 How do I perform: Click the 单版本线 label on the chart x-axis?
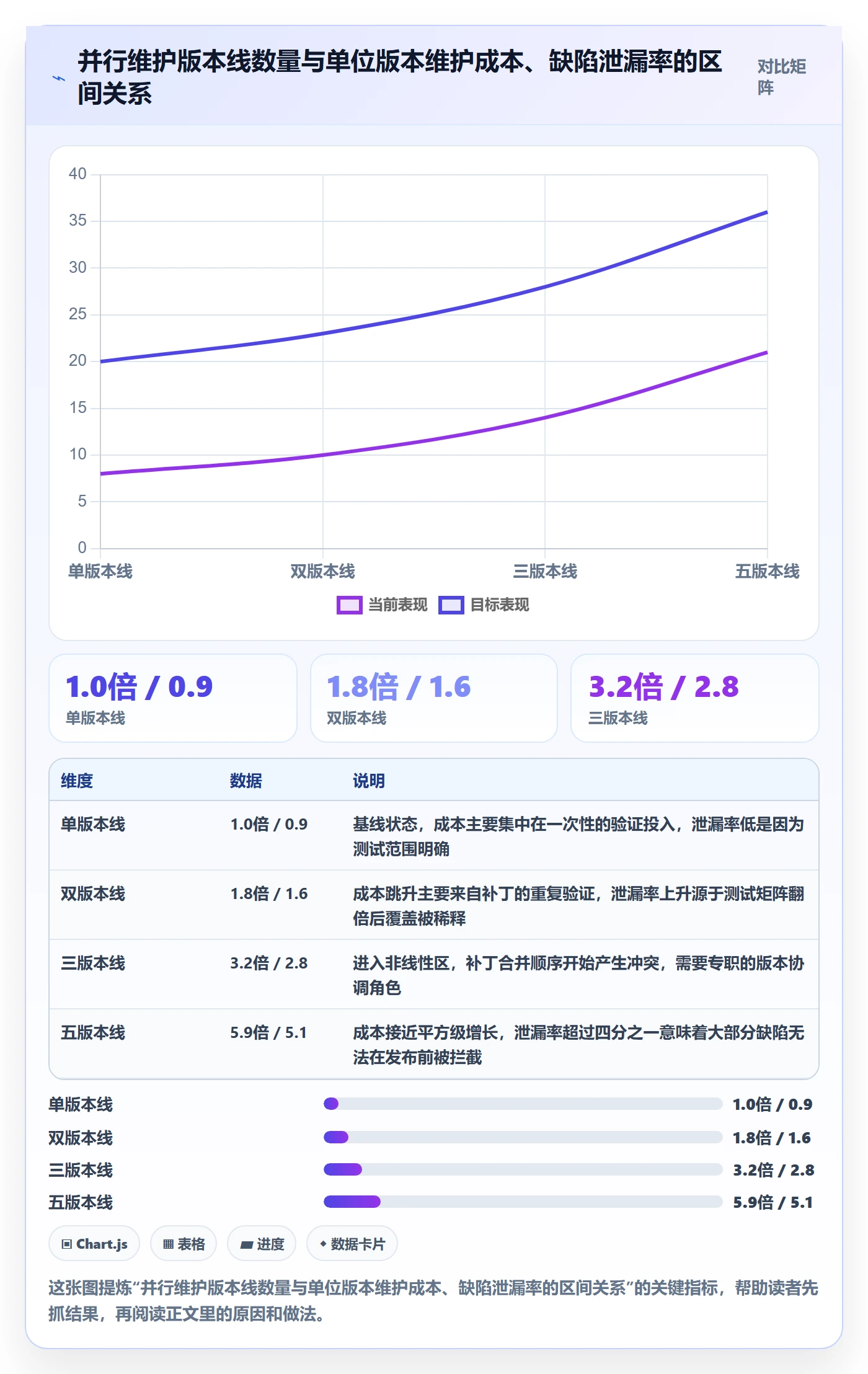(100, 571)
